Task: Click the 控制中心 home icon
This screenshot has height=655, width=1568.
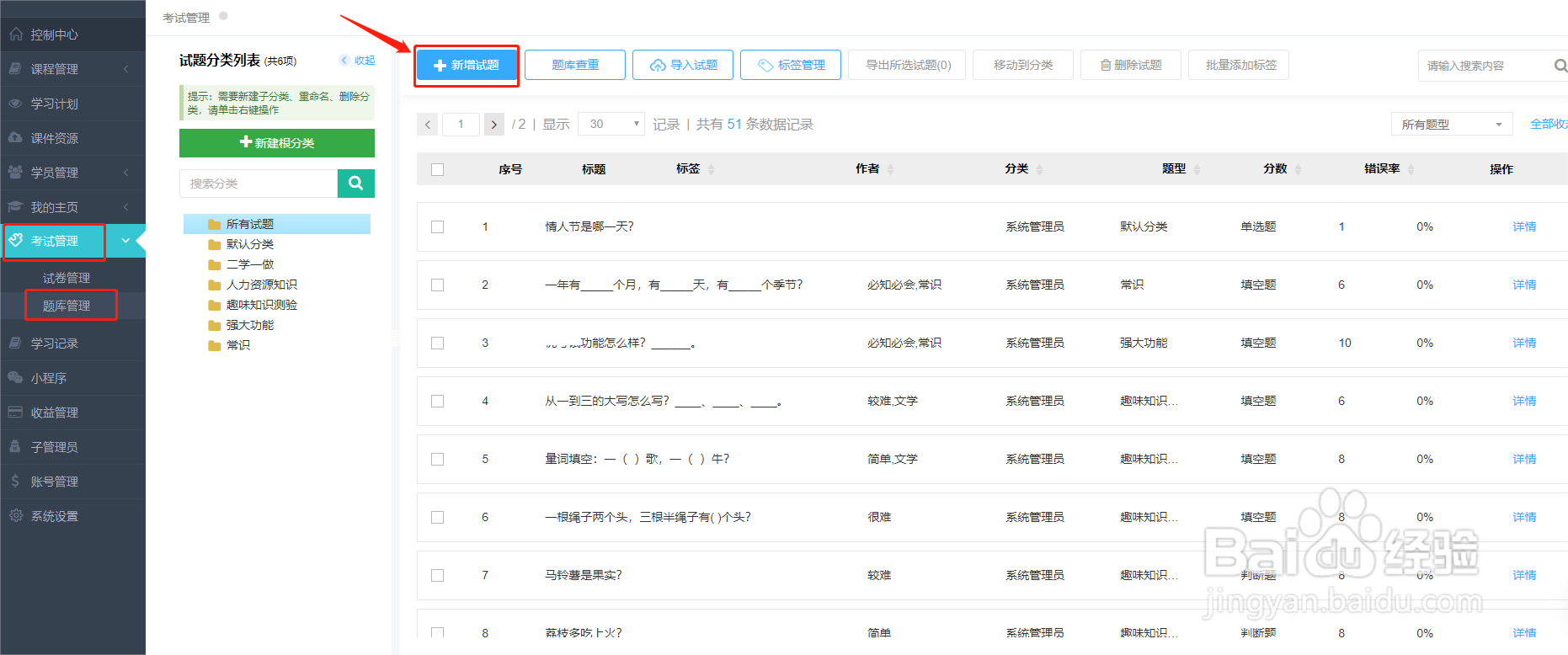Action: pos(16,35)
